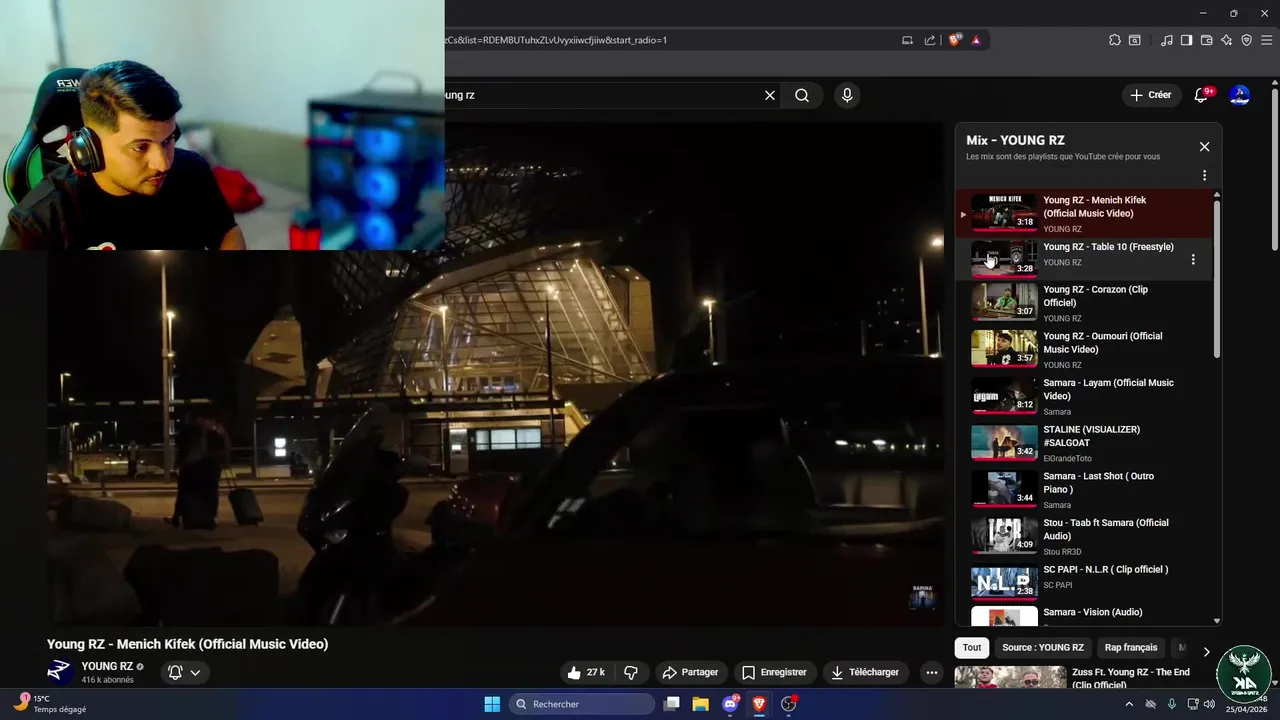
Task: Open the Mix playlist options menu
Action: (1204, 175)
